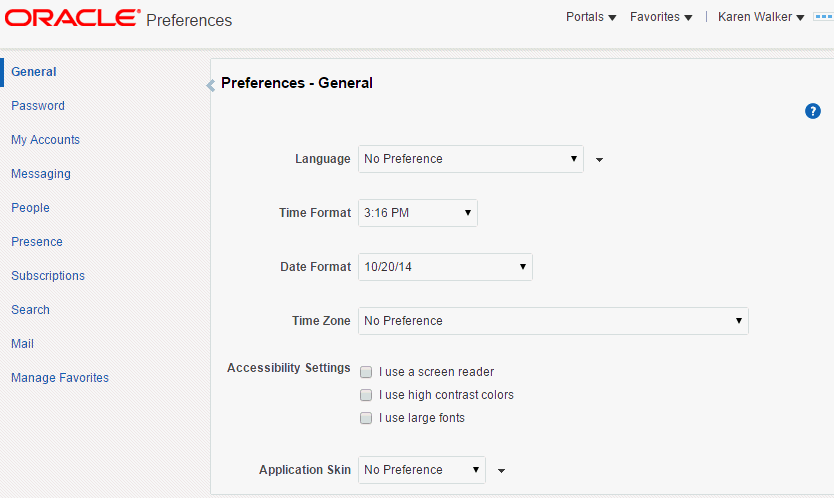Viewport: 834px width, 498px height.
Task: Toggle I use large fonts checkbox
Action: click(366, 418)
